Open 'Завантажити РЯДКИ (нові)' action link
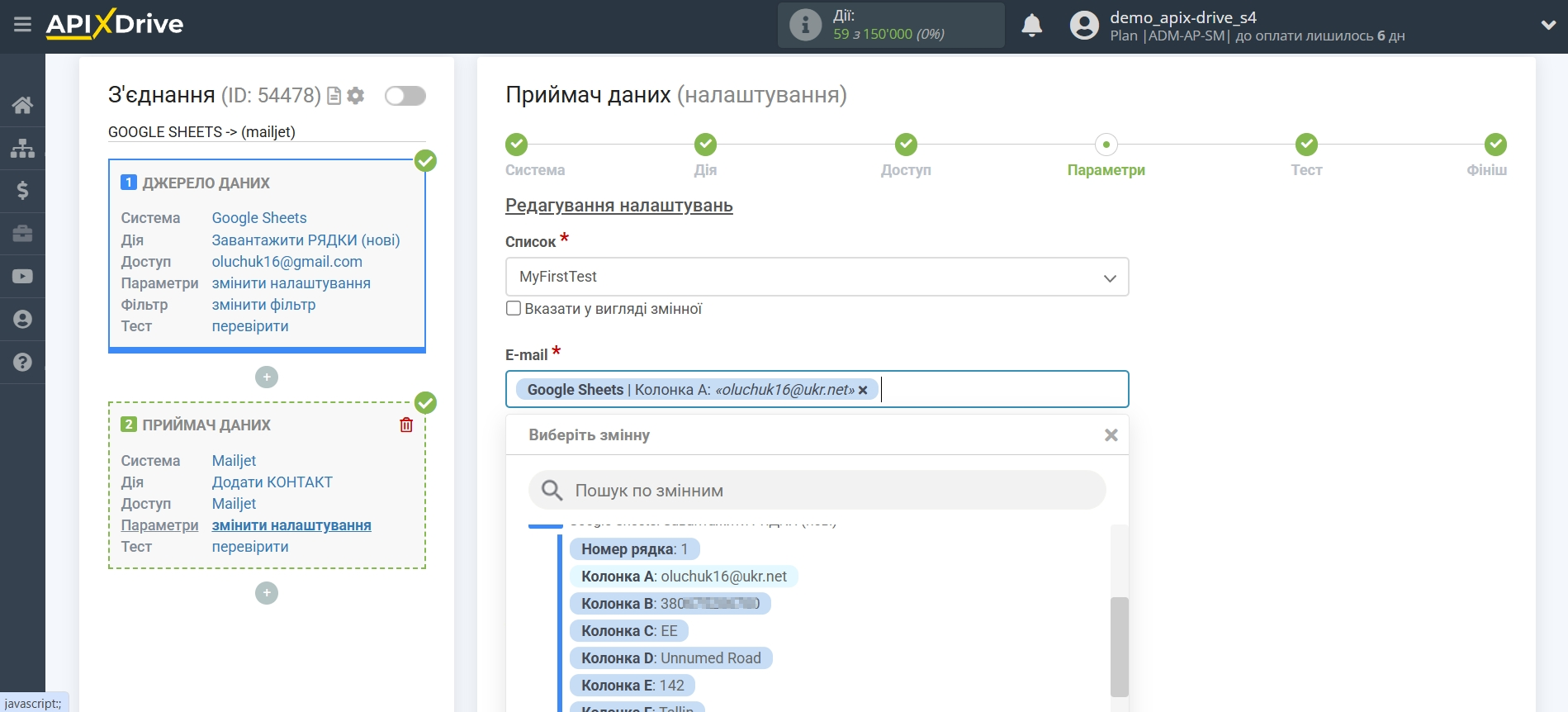Viewport: 1568px width, 712px height. point(306,240)
